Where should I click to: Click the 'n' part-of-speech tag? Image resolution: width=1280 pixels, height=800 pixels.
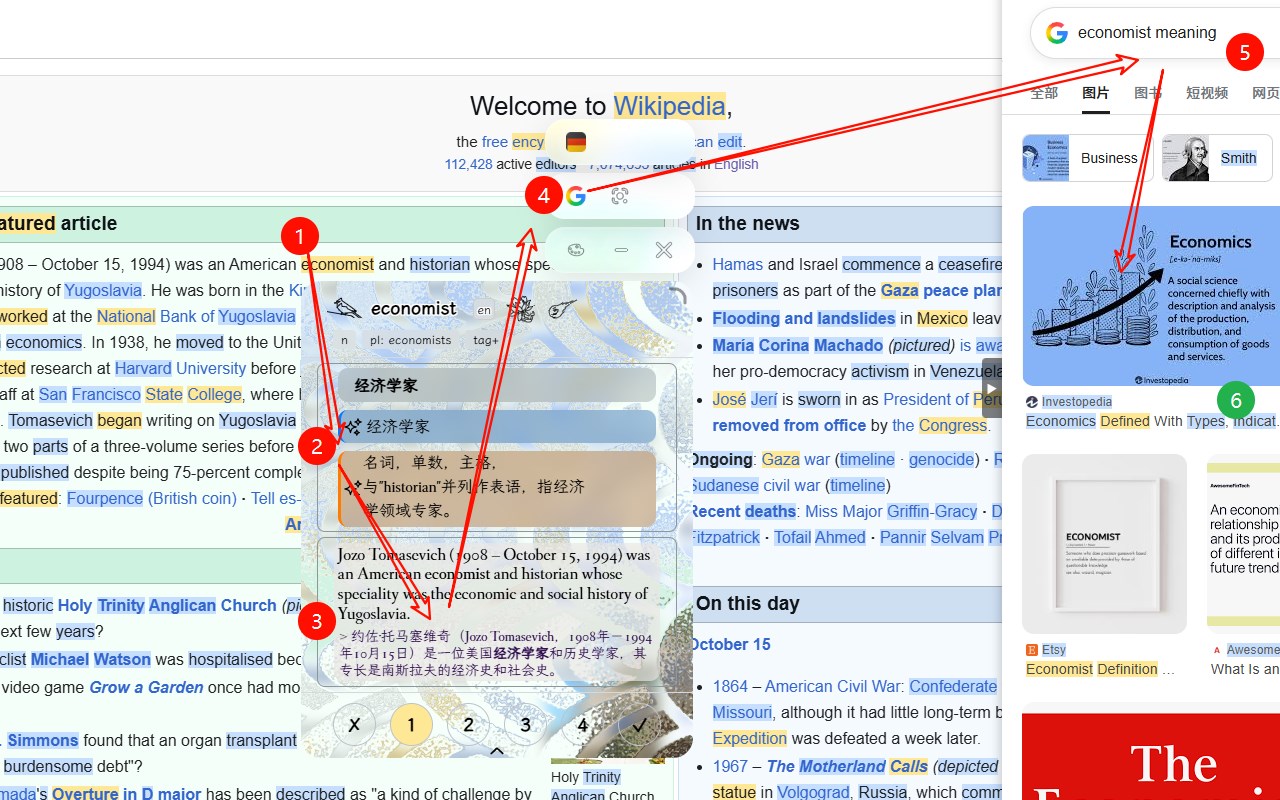pos(345,340)
